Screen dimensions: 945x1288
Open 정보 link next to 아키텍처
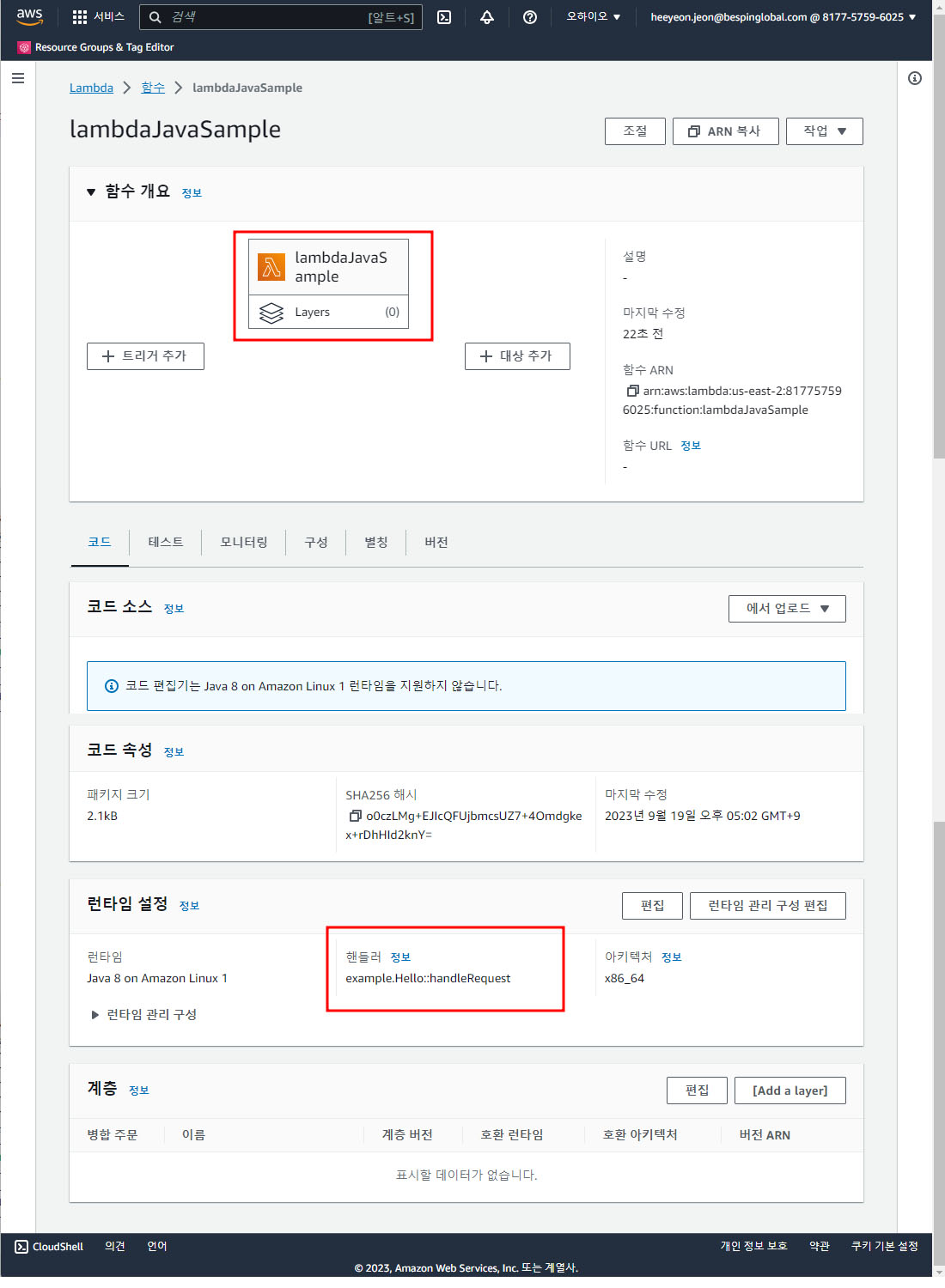point(672,957)
